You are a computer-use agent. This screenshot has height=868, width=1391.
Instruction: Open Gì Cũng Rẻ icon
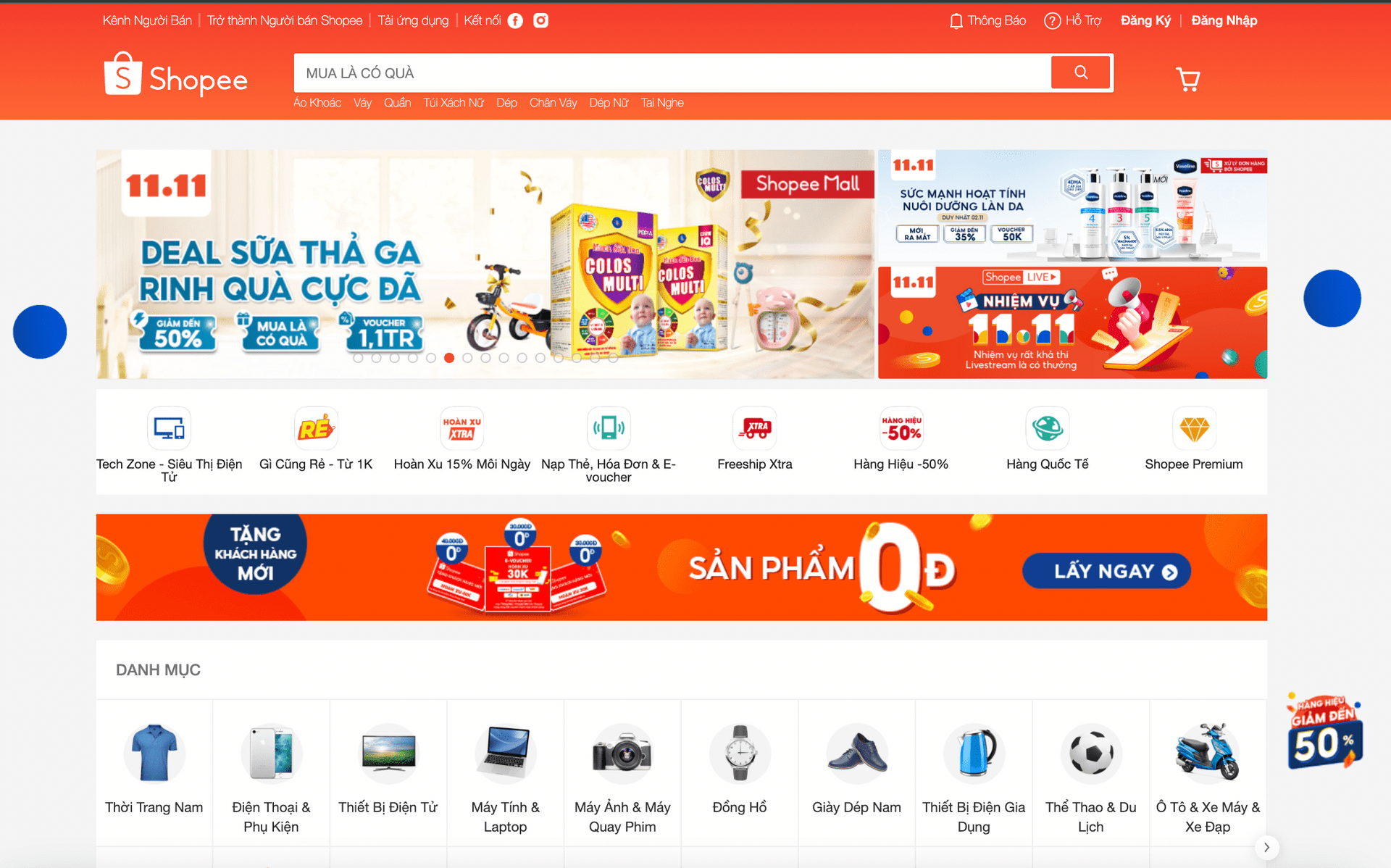tap(316, 428)
